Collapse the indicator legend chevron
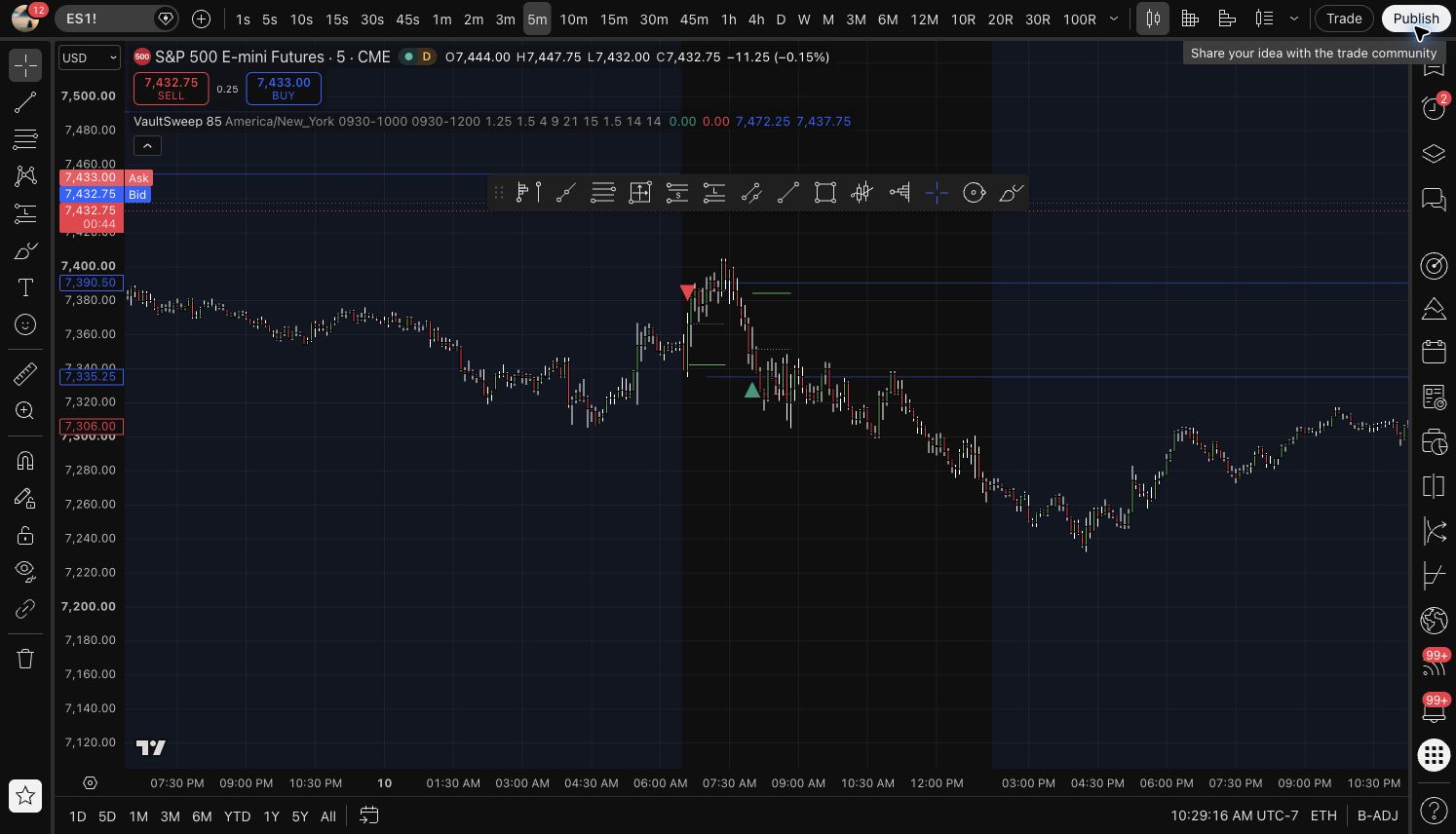1456x834 pixels. point(147,145)
